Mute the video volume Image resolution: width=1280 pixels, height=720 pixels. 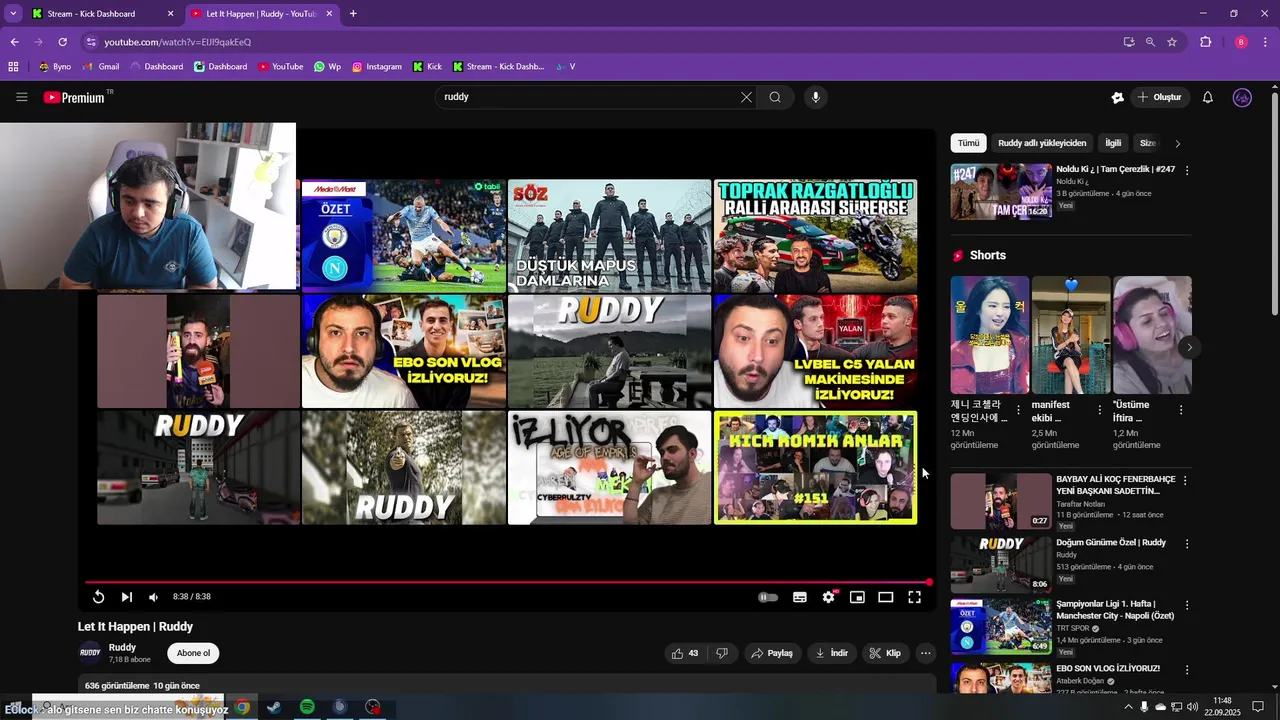pos(153,597)
